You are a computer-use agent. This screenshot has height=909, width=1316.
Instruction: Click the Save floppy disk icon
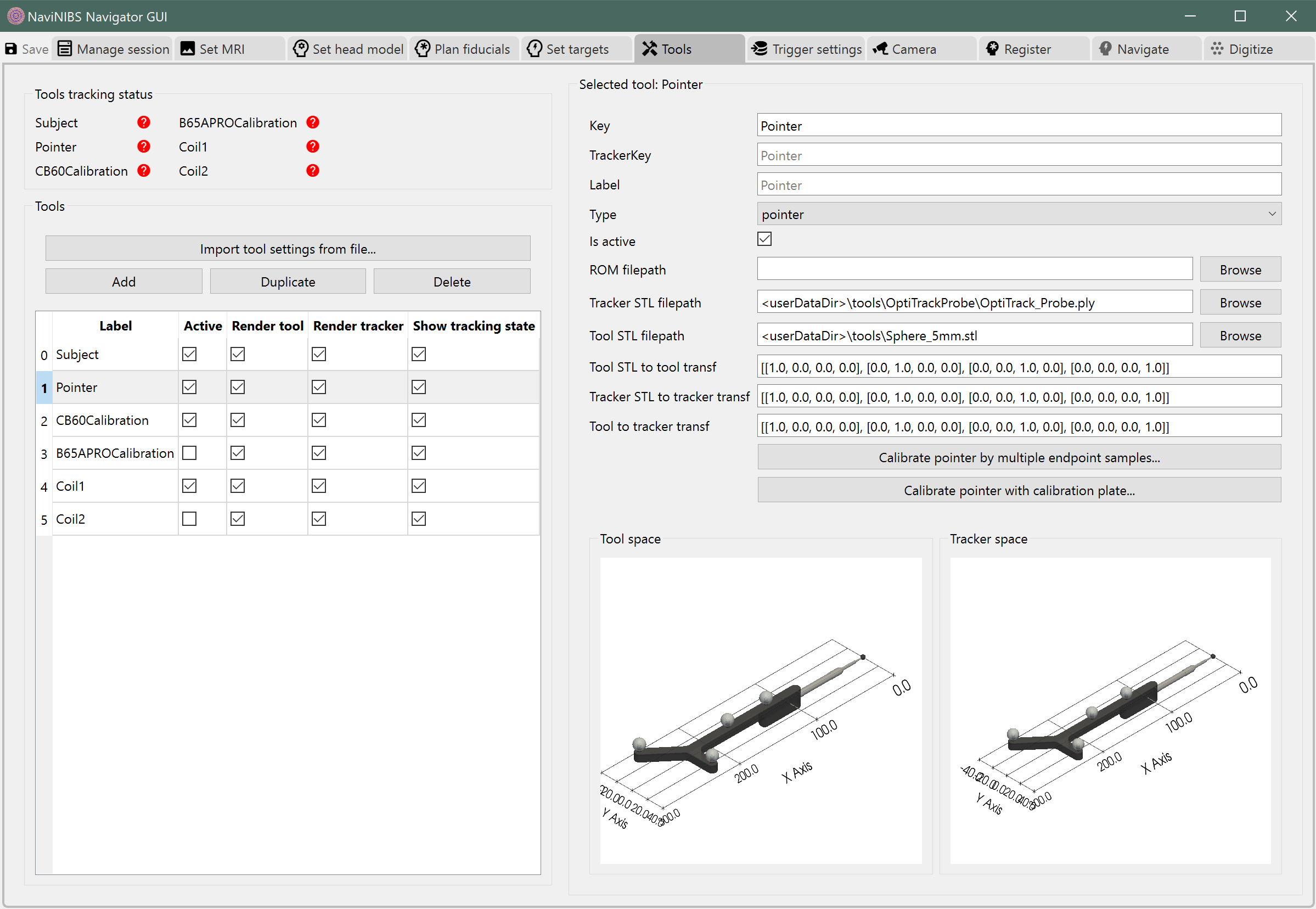(11, 49)
